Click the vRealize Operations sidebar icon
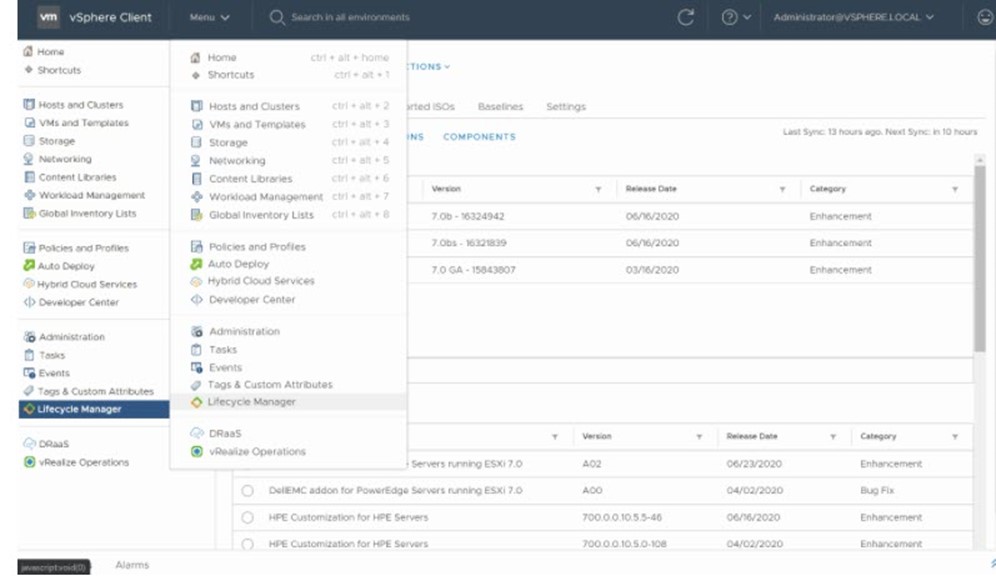 tap(29, 462)
